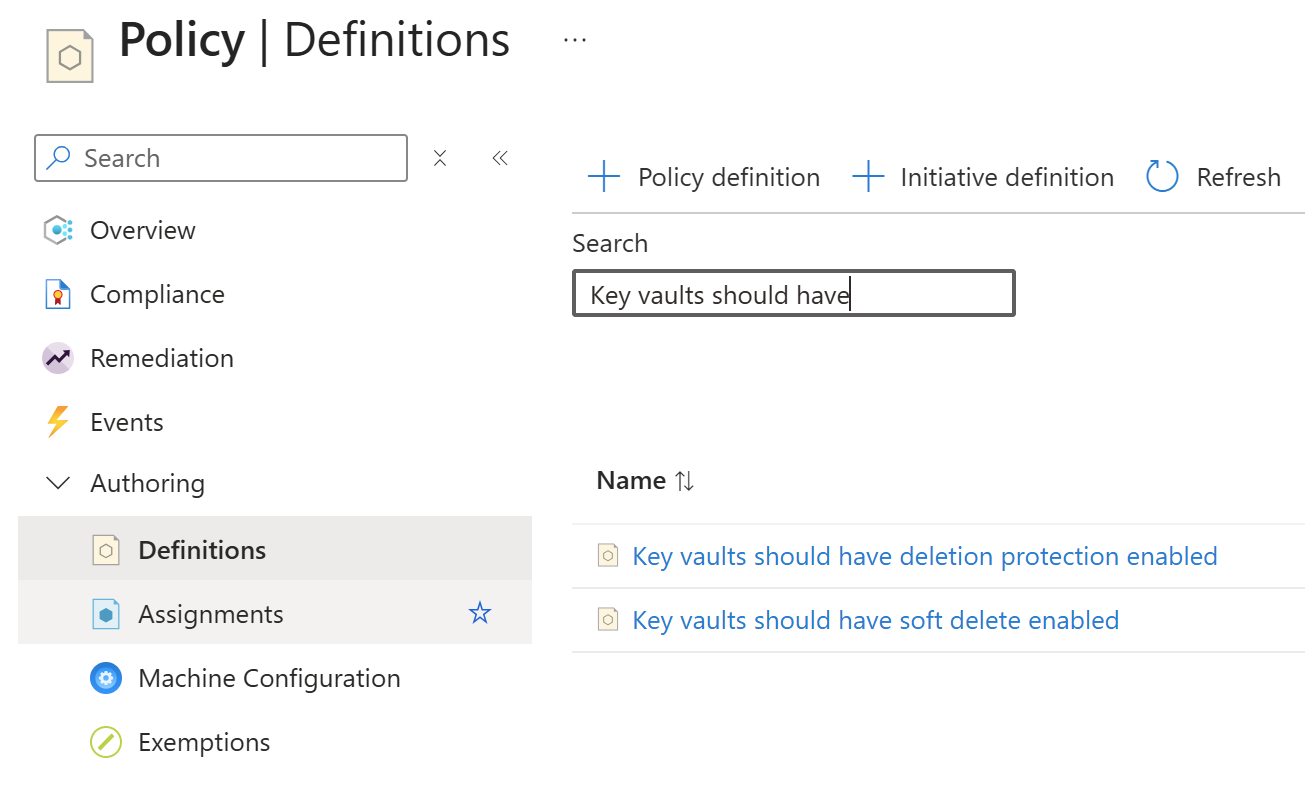Click the Definitions page icon in sidebar
The width and height of the screenshot is (1305, 785).
coord(106,550)
